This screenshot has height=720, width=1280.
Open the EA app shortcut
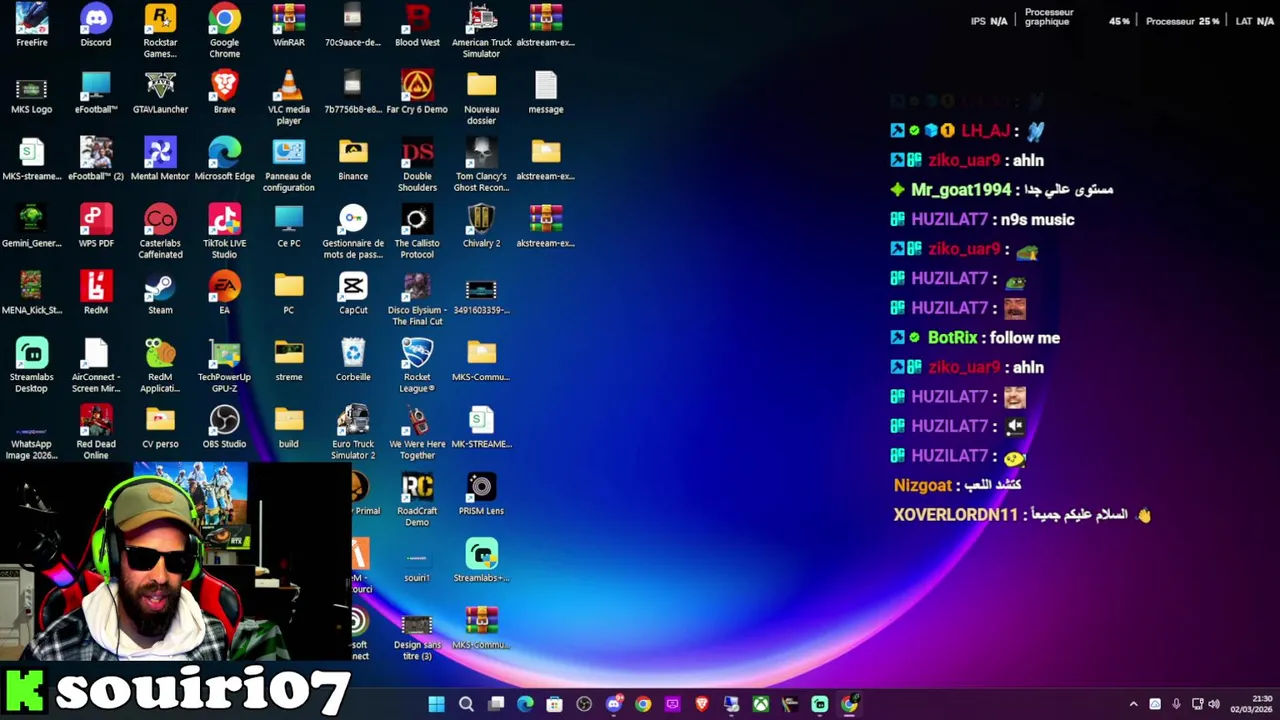(x=224, y=294)
